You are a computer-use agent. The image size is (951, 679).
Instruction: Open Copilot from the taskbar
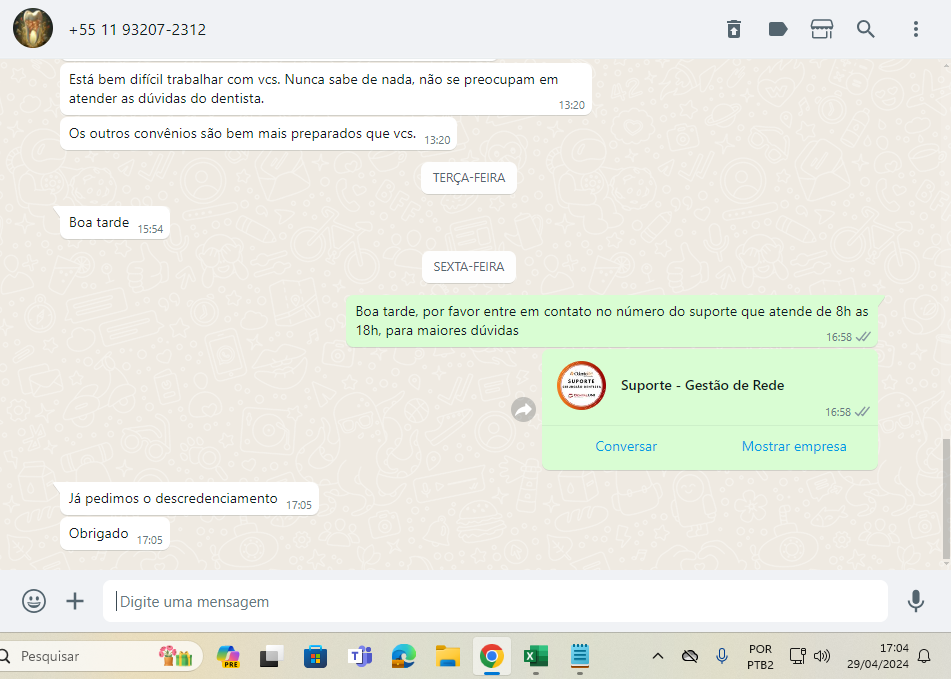[228, 656]
